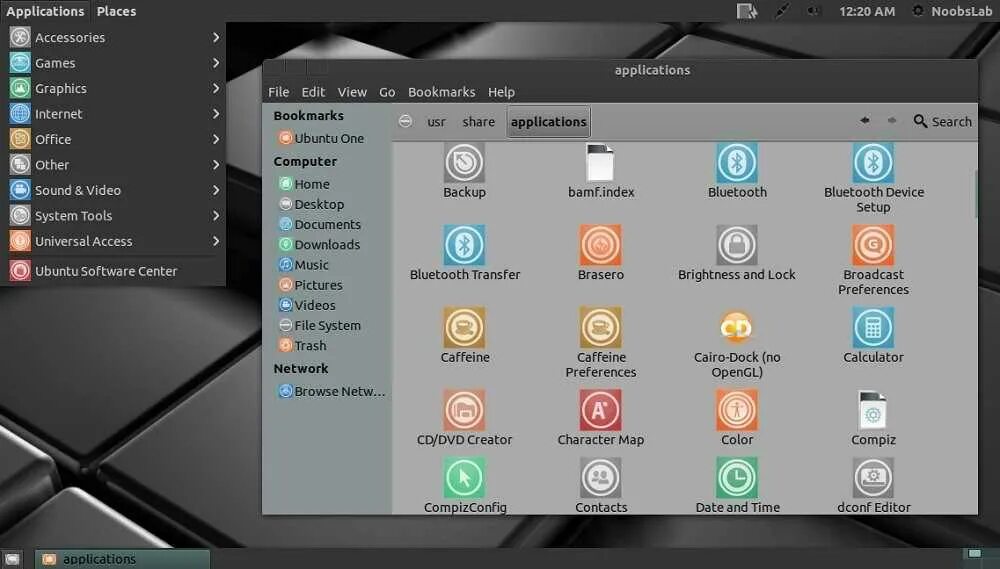This screenshot has width=1000, height=569.
Task: Open Trash in sidebar
Action: pos(303,346)
